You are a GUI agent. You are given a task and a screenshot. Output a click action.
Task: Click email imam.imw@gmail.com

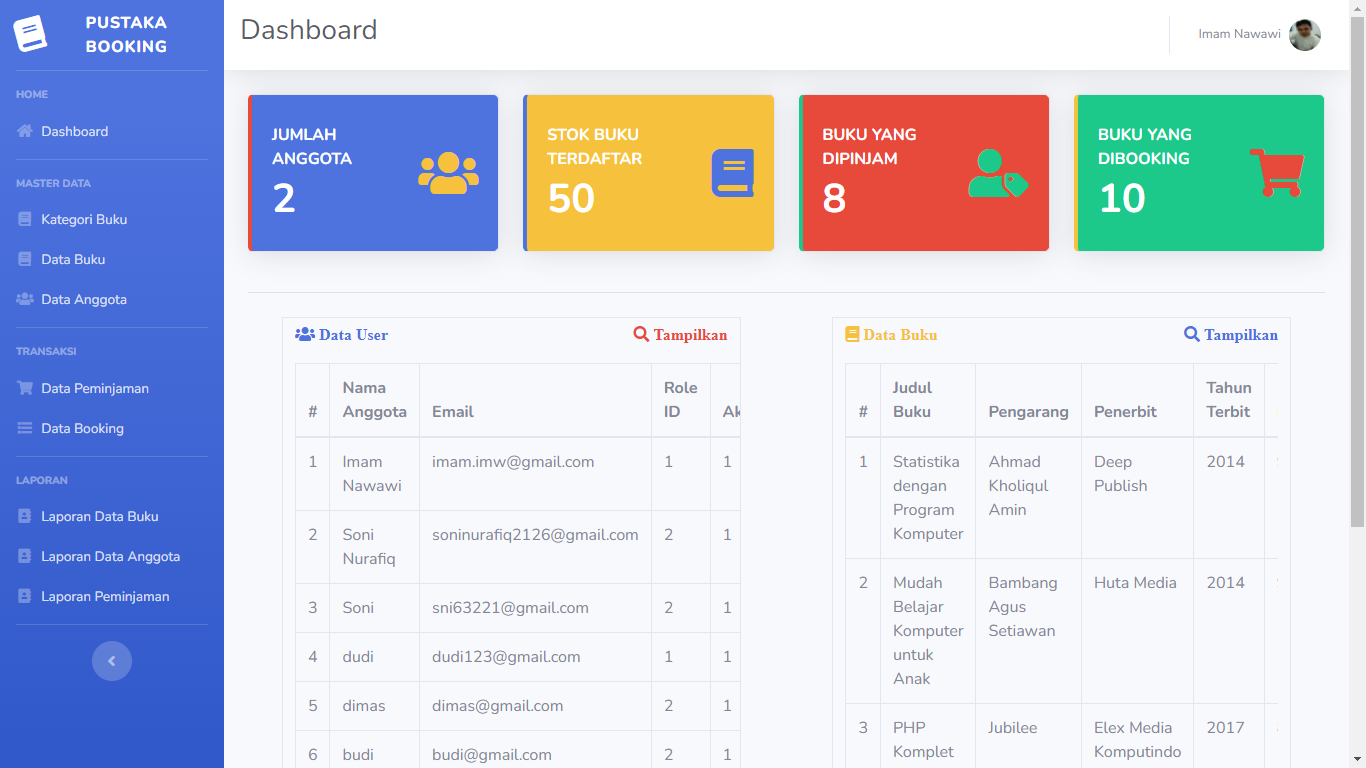tap(513, 462)
